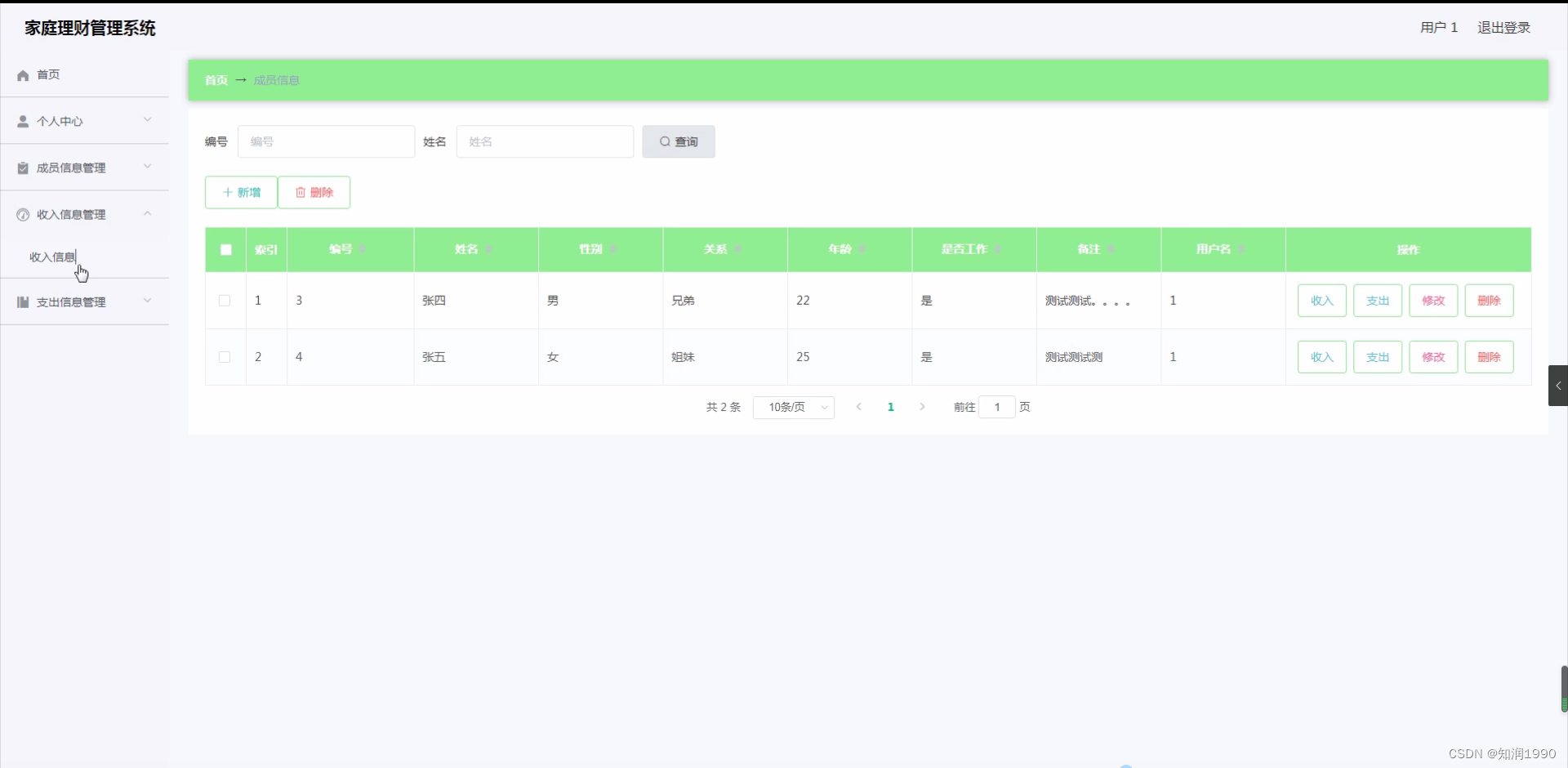The width and height of the screenshot is (1568, 768).
Task: Click the 成员信息管理 member management icon
Action: (x=23, y=167)
